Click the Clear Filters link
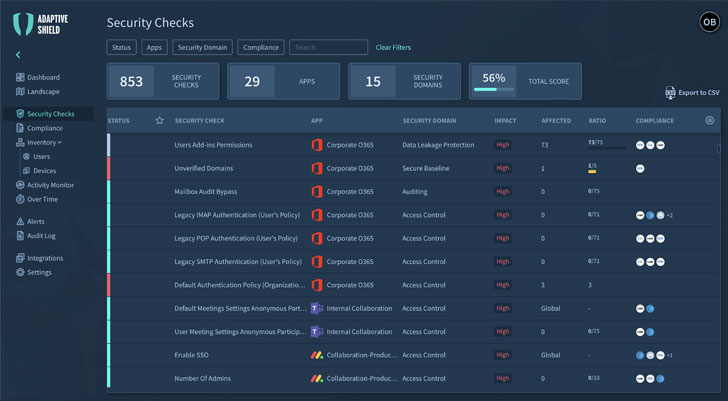728x401 pixels. 393,47
